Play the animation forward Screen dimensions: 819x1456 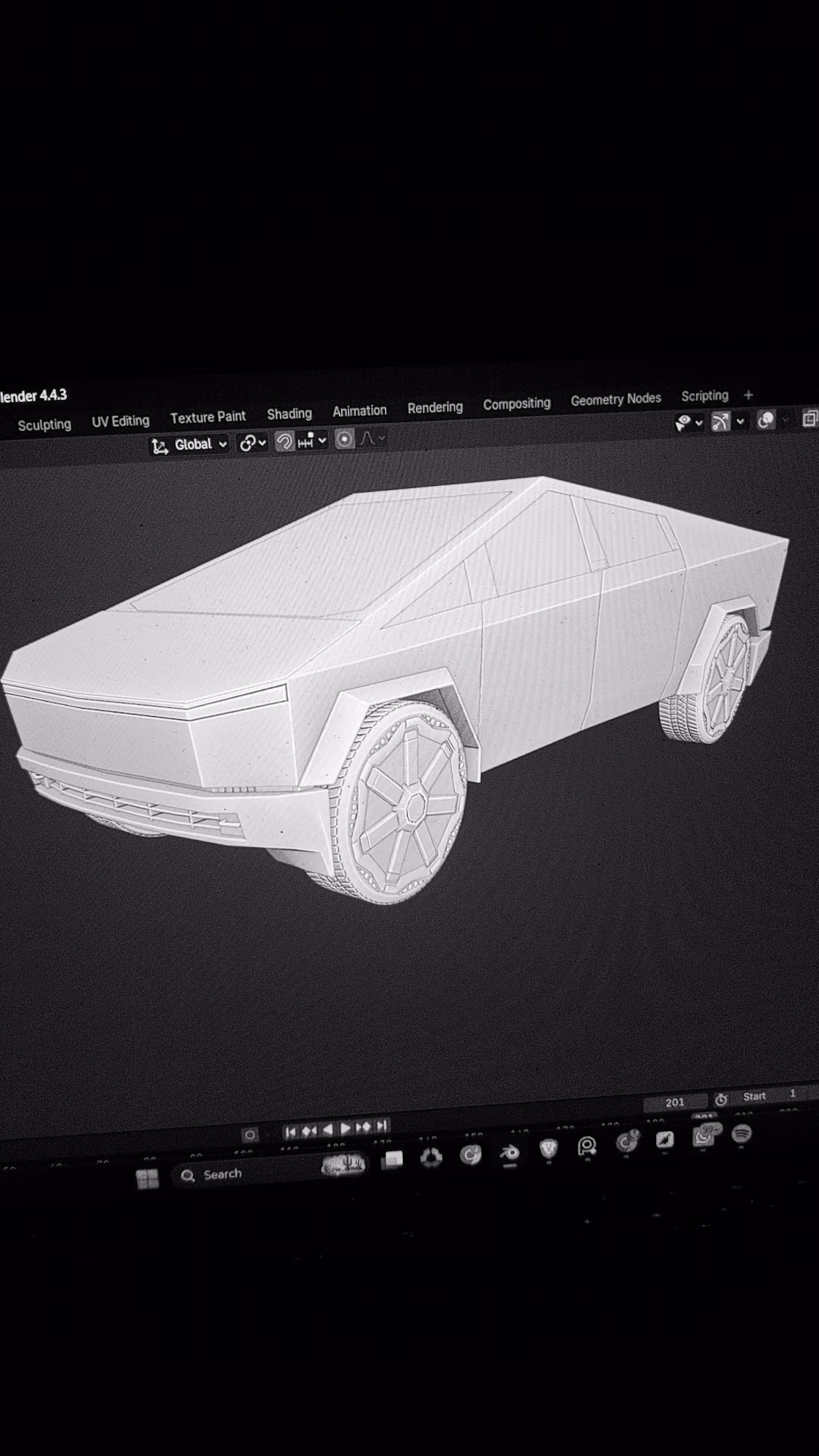point(345,1128)
